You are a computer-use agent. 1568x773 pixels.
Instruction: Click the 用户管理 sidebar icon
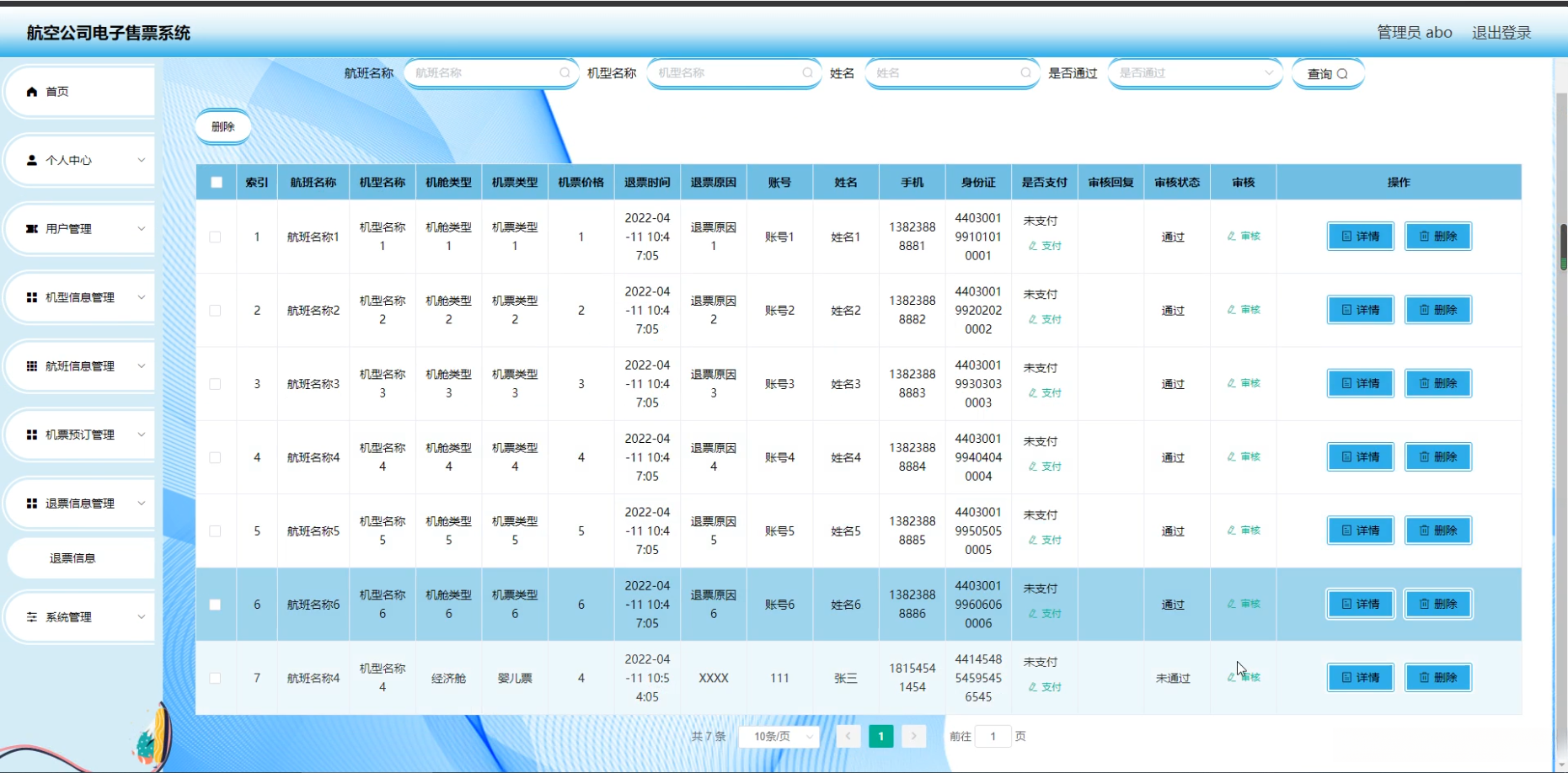point(32,229)
